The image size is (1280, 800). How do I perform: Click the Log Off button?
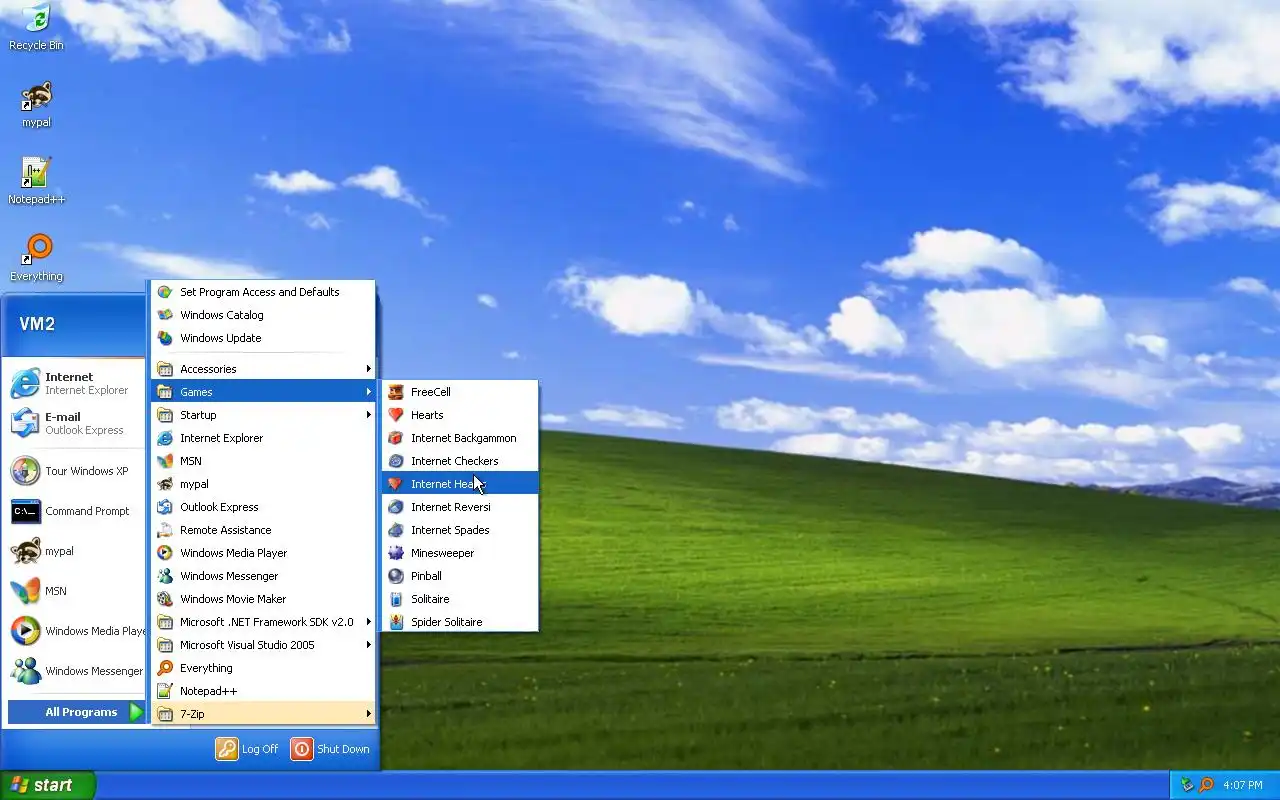click(x=248, y=749)
